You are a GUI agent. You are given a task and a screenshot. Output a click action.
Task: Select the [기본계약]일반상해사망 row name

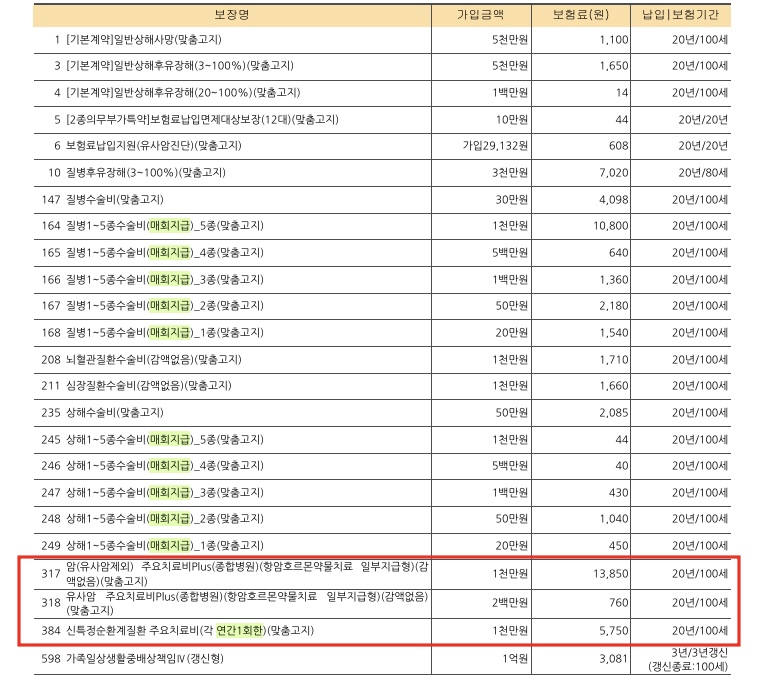pyautogui.click(x=143, y=40)
